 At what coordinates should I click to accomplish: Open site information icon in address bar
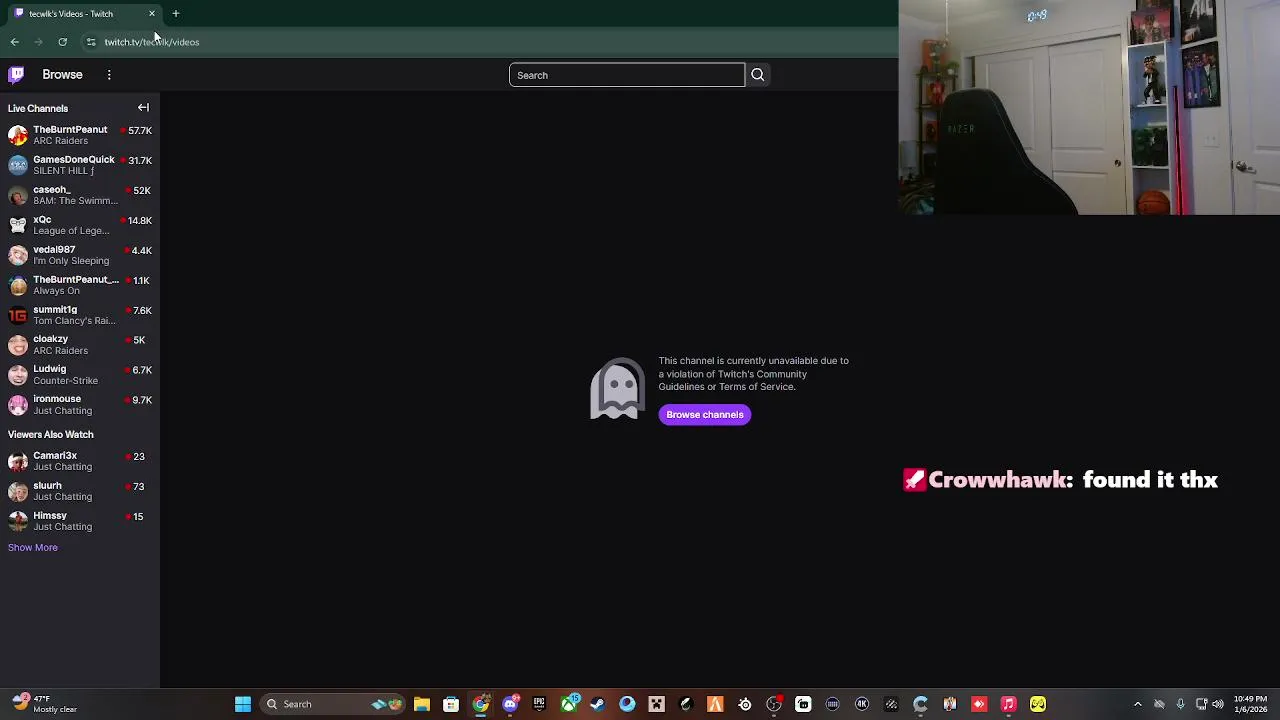pos(91,42)
